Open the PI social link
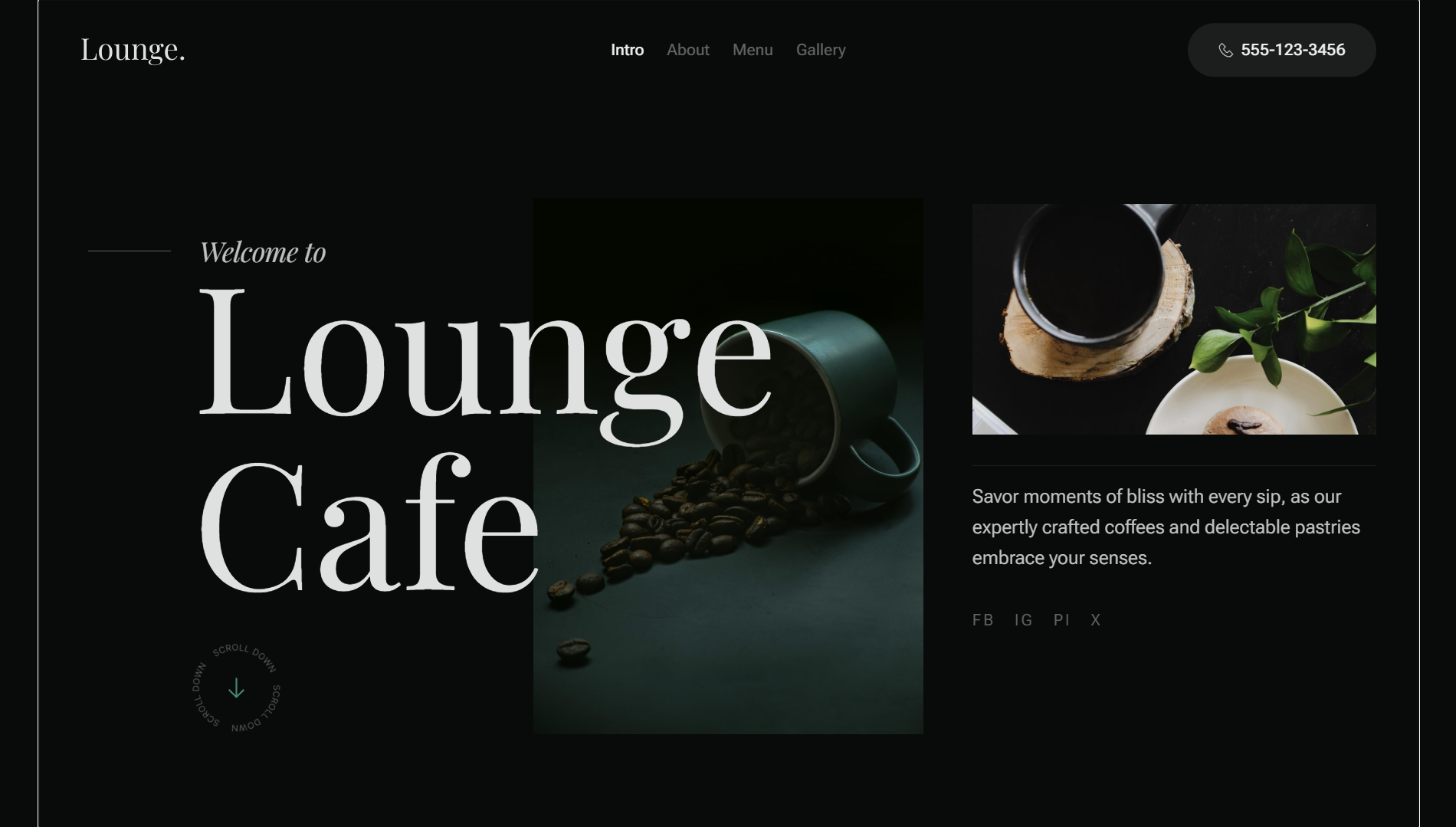Viewport: 1456px width, 827px height. point(1061,620)
